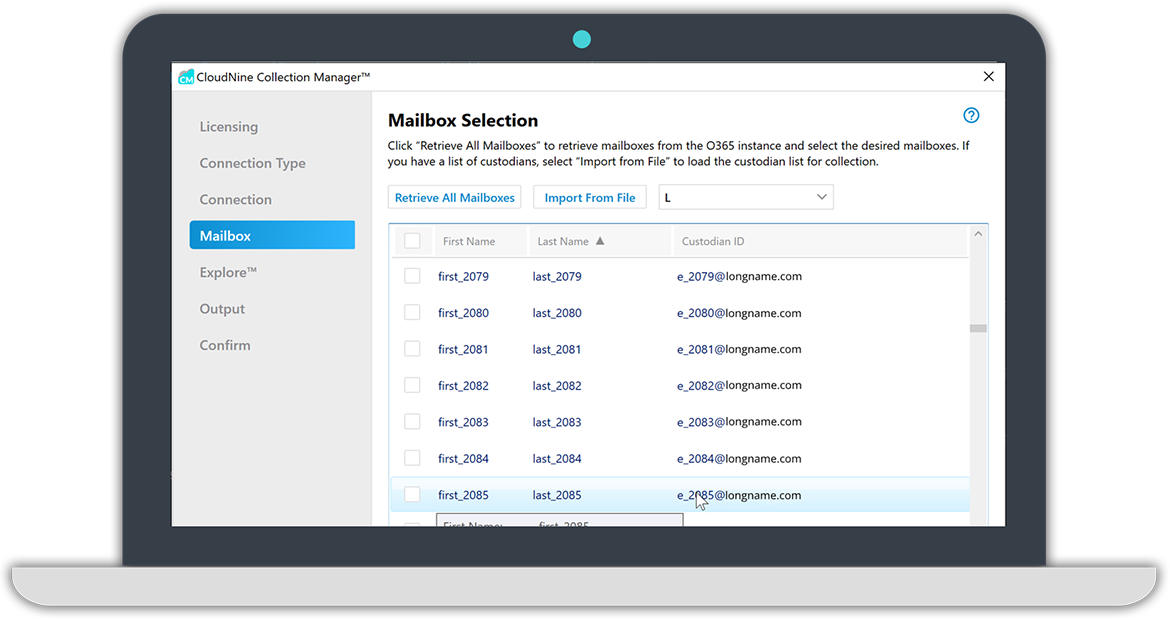Check the highlighted first_2085 checkbox
Screen dimensions: 1170x620
(x=412, y=495)
